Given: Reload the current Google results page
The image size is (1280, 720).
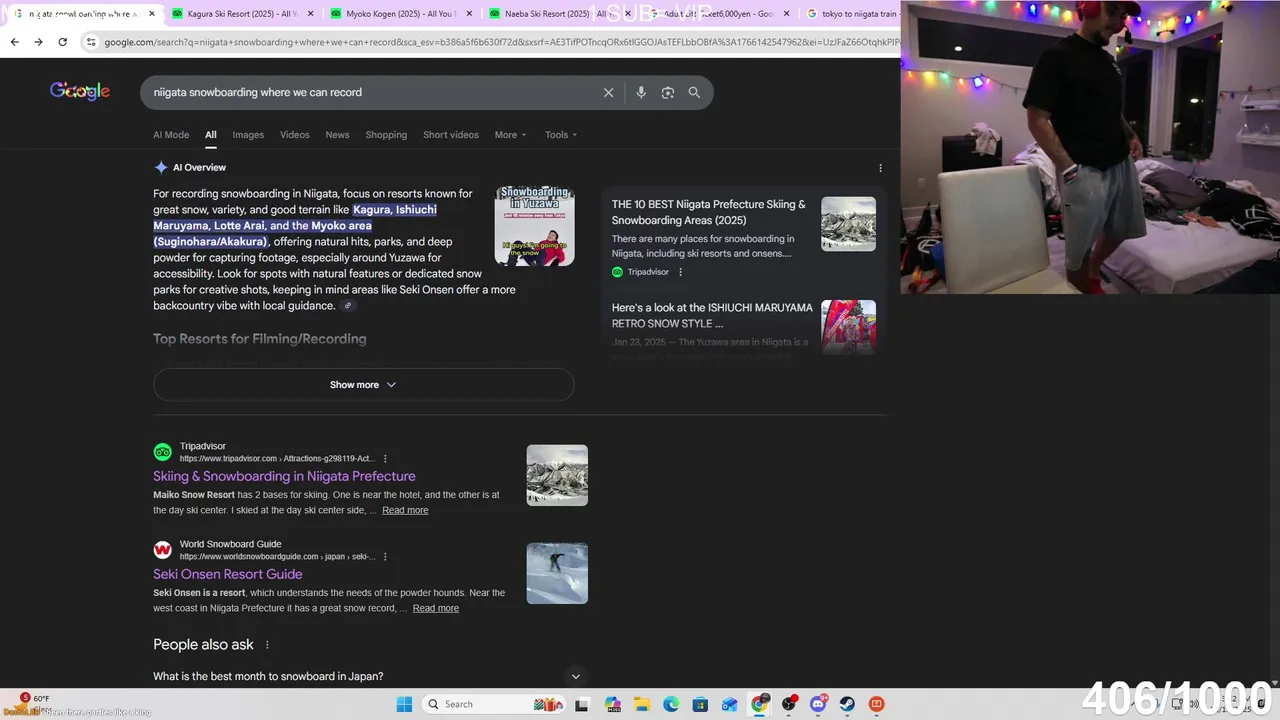Looking at the screenshot, I should point(63,42).
